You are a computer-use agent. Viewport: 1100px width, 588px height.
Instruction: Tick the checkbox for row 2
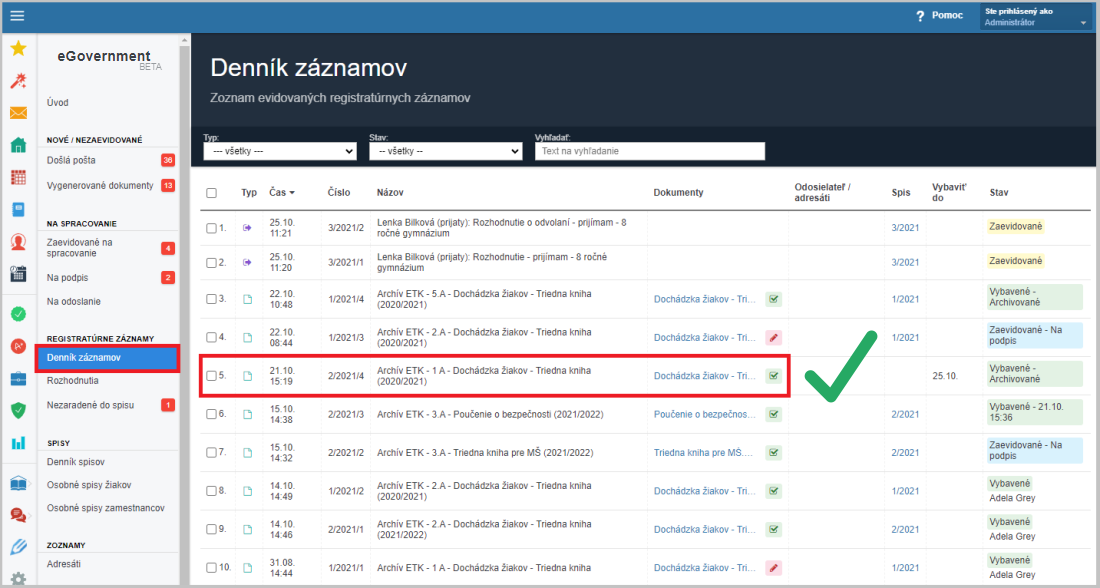point(211,262)
